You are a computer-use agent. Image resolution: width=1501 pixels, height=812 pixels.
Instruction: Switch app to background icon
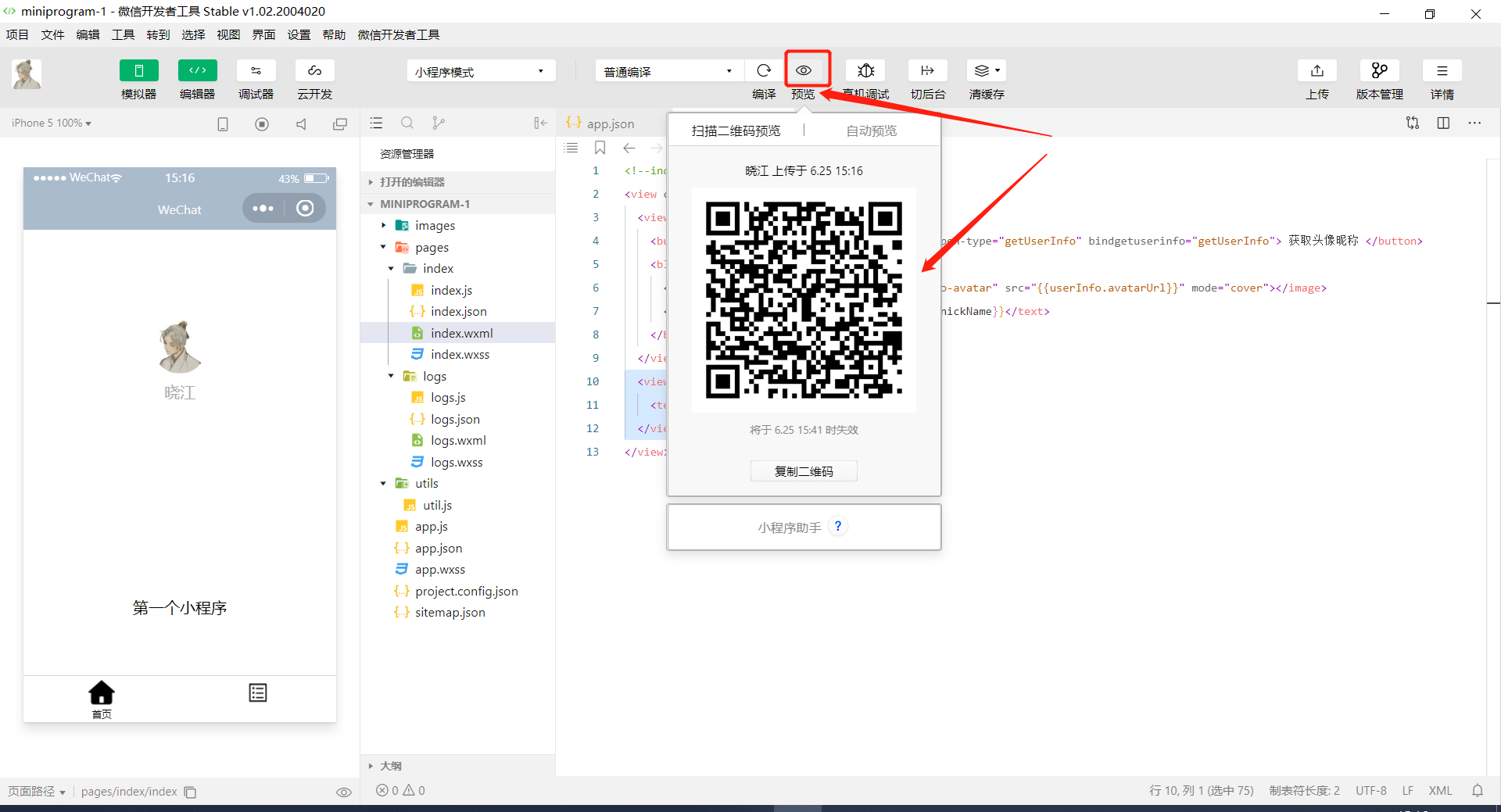[x=928, y=70]
